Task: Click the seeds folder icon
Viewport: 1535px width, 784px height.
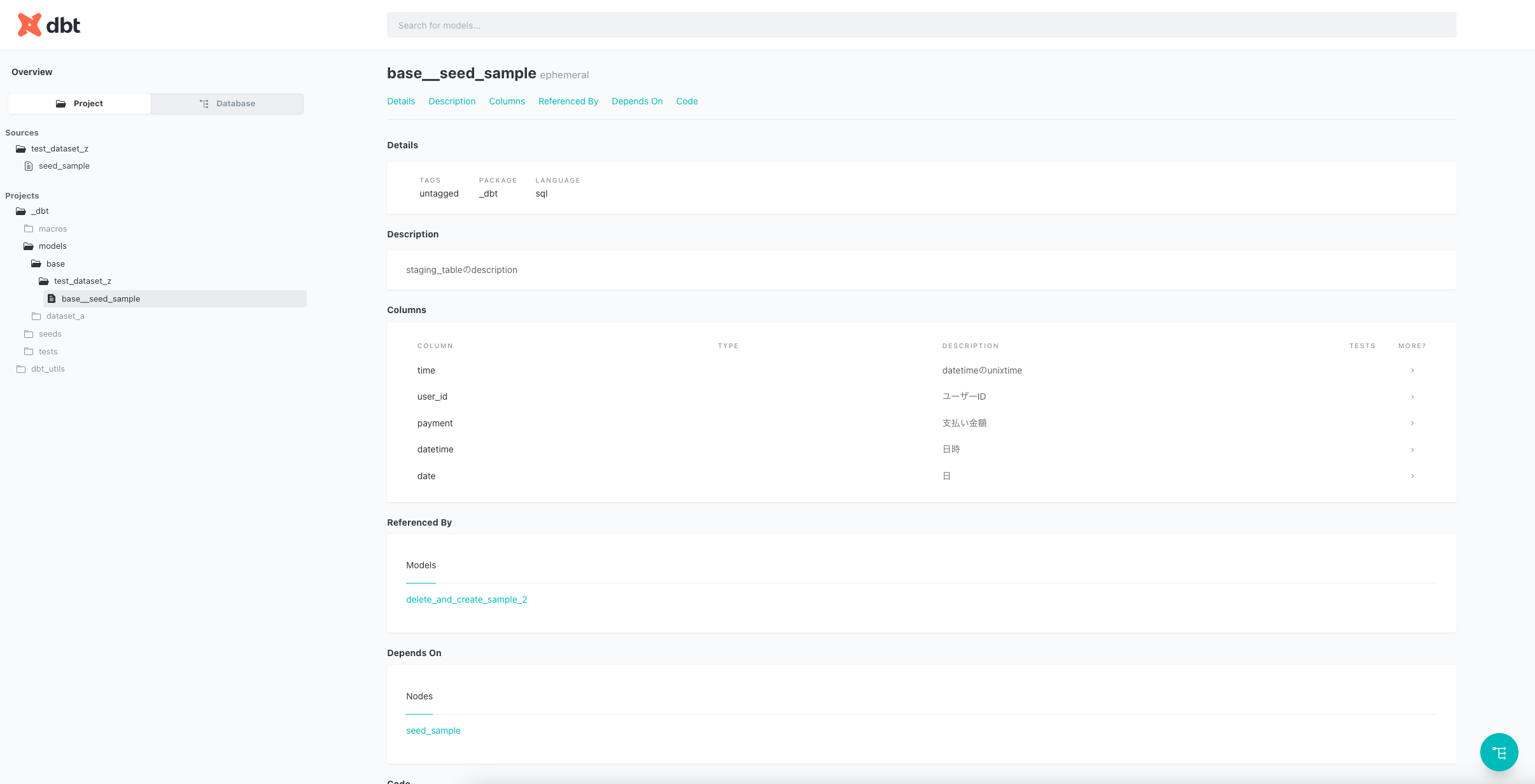Action: (29, 333)
